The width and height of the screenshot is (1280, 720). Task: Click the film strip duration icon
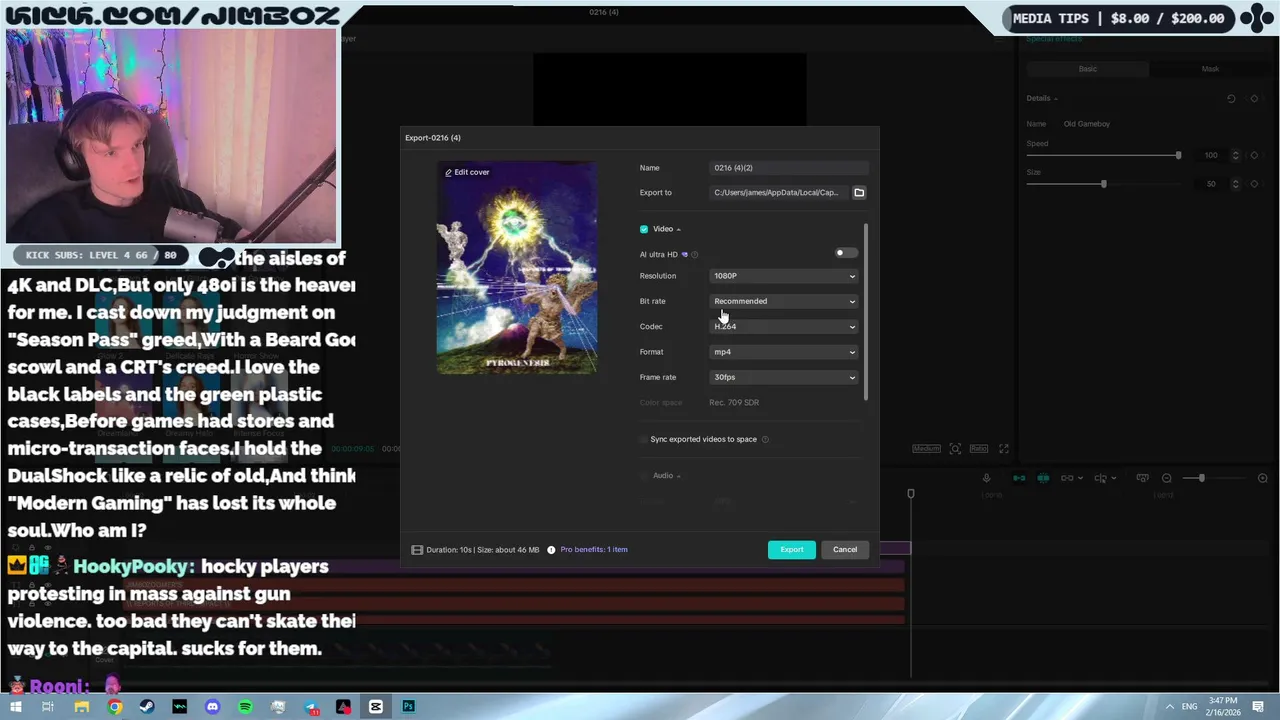(x=417, y=549)
